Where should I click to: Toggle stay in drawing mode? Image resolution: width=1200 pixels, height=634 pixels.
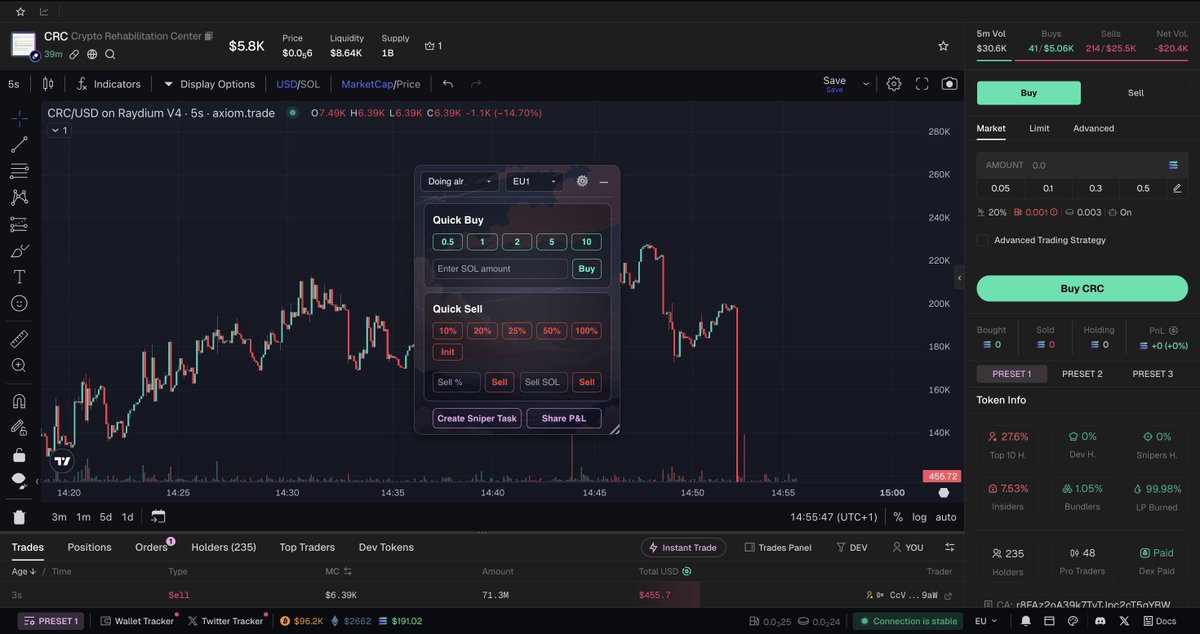click(x=19, y=427)
